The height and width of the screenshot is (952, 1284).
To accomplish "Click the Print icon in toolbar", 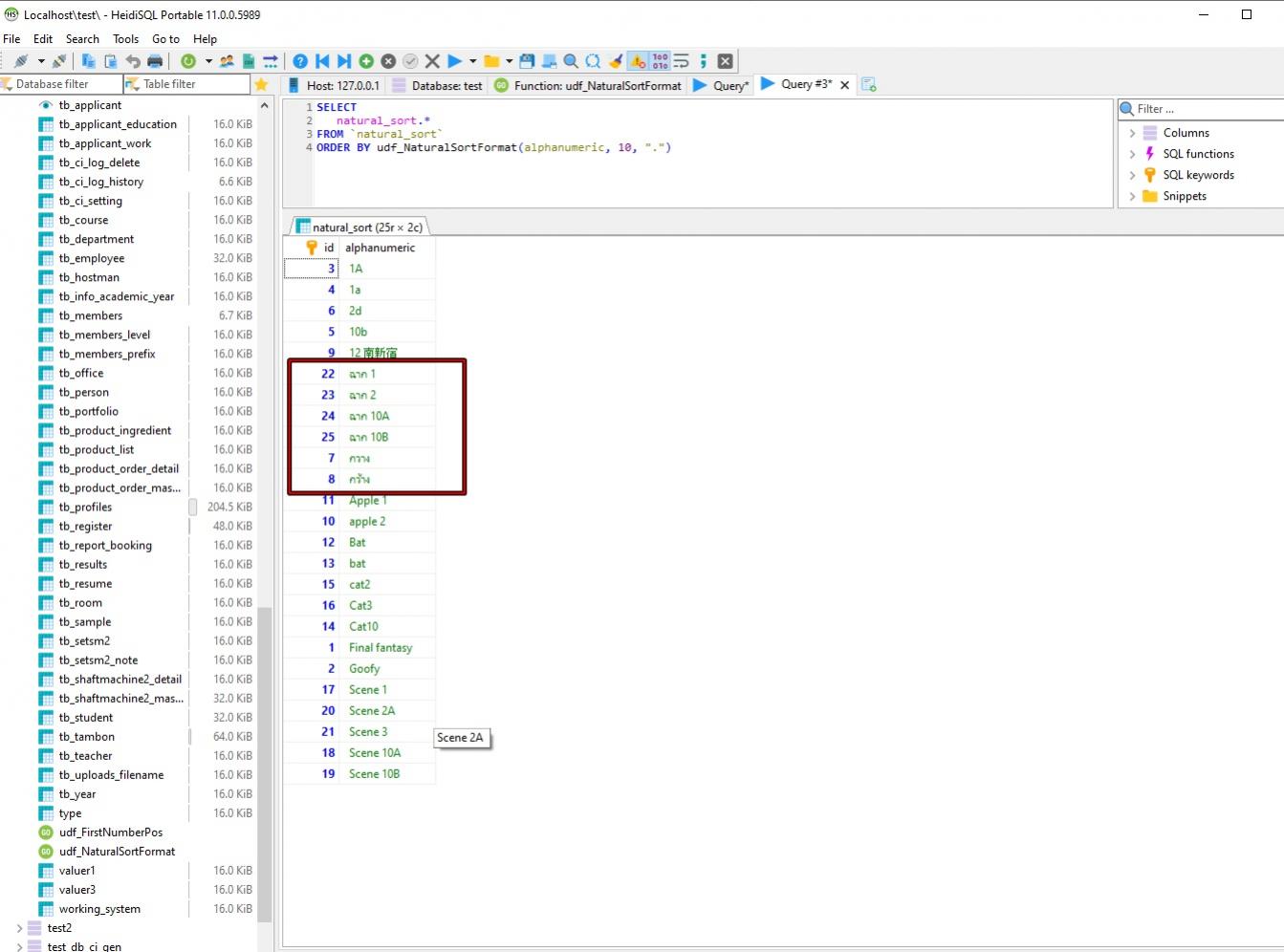I will point(155,61).
